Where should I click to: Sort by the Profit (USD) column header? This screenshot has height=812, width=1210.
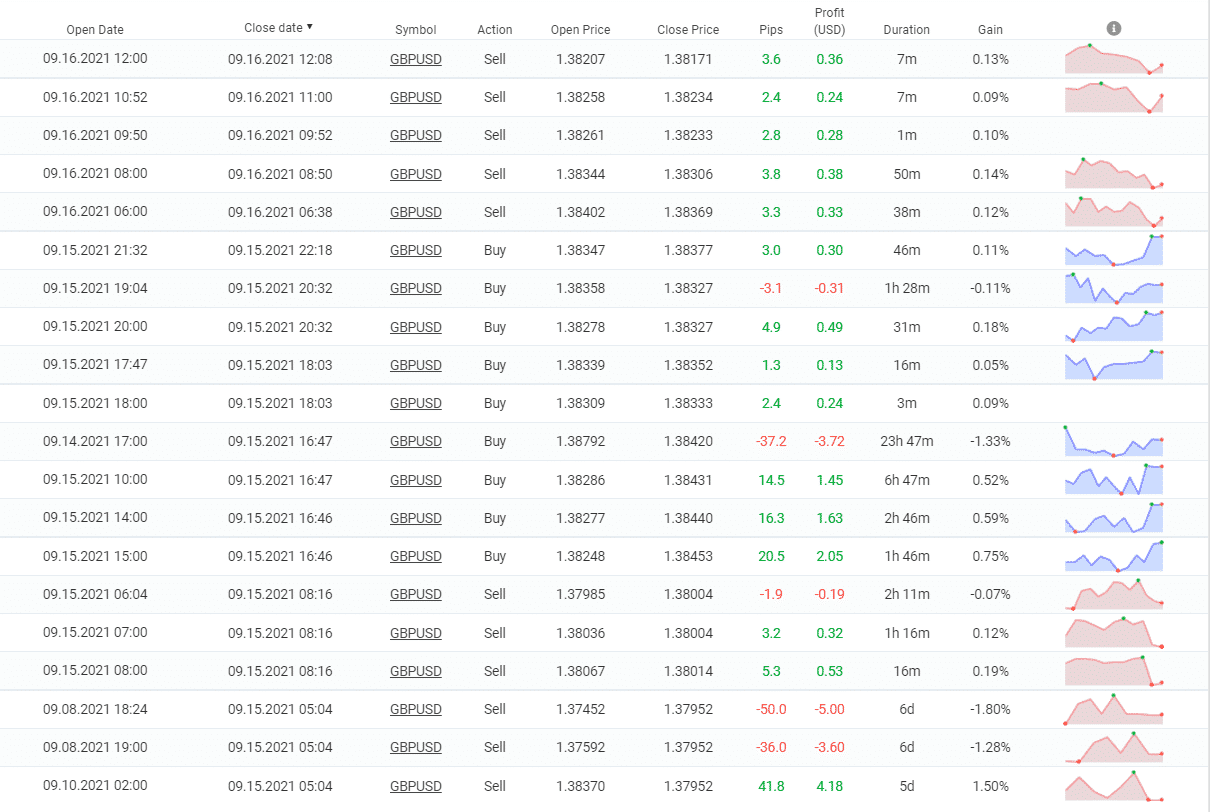click(x=829, y=21)
